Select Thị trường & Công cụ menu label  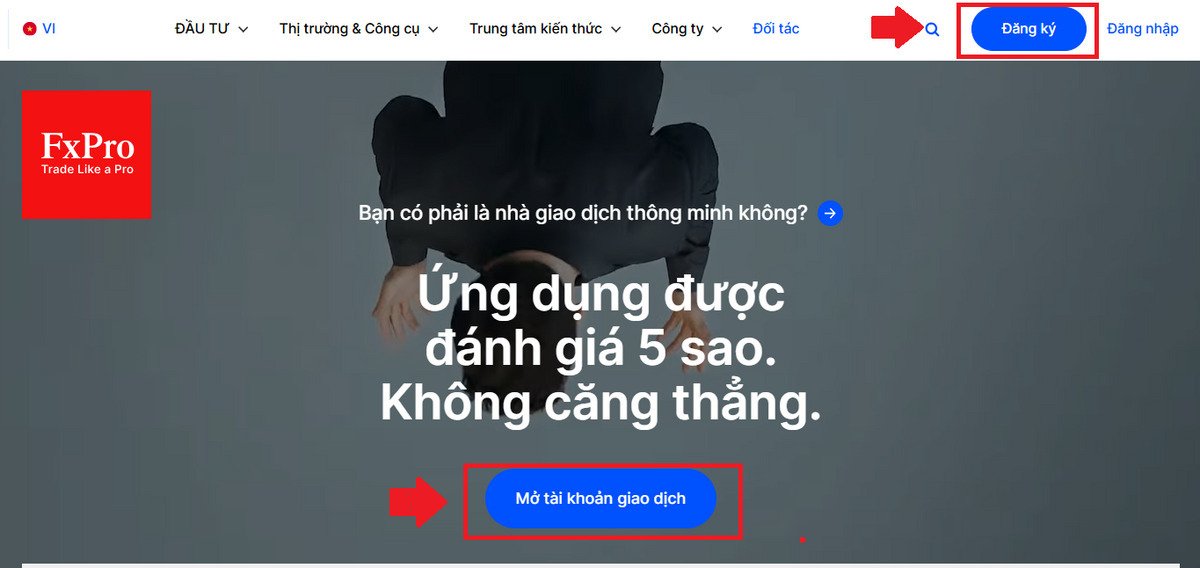pyautogui.click(x=350, y=29)
